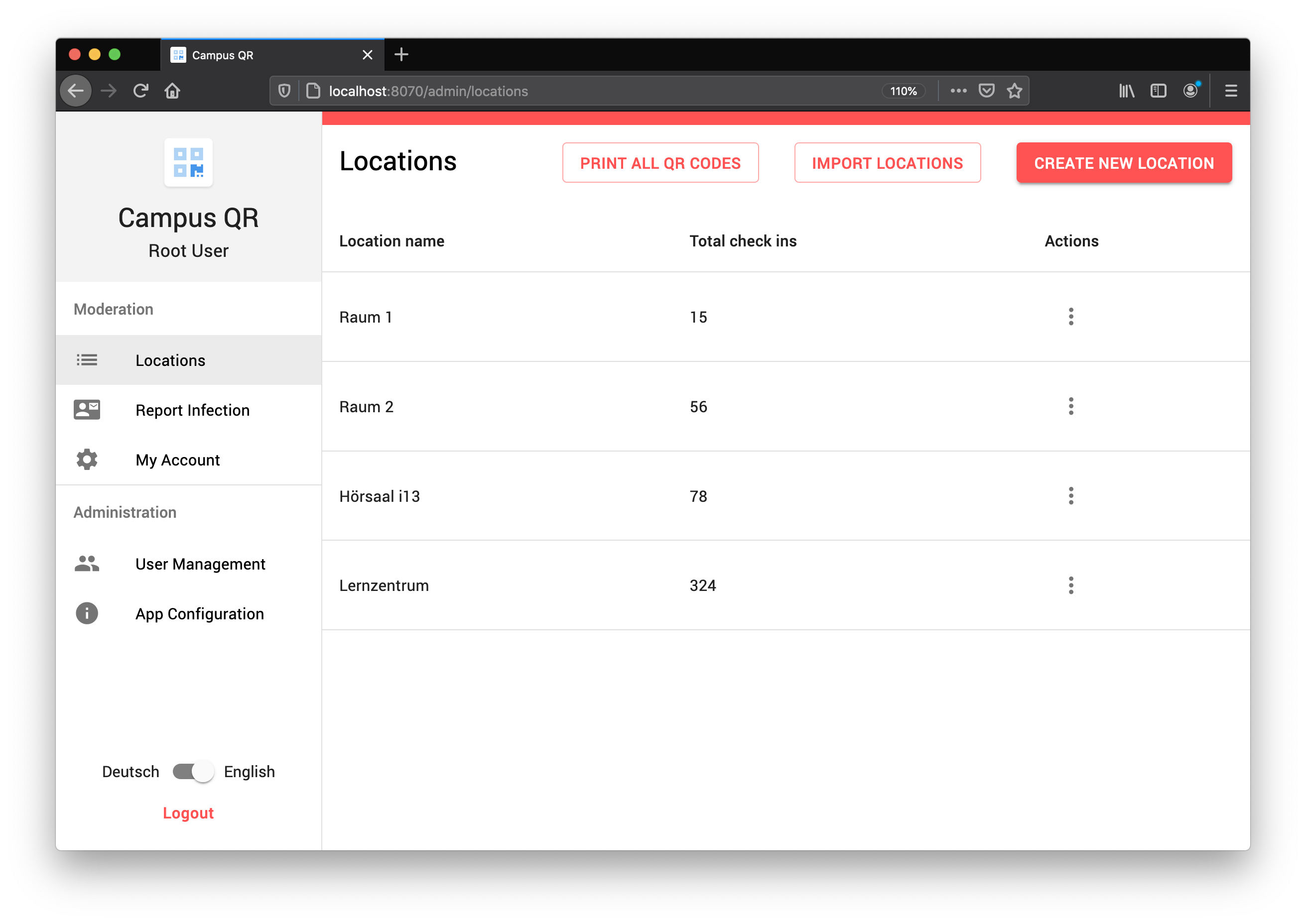Screen dimensions: 1306x924
Task: Click the Report Infection contact card icon
Action: tap(87, 410)
